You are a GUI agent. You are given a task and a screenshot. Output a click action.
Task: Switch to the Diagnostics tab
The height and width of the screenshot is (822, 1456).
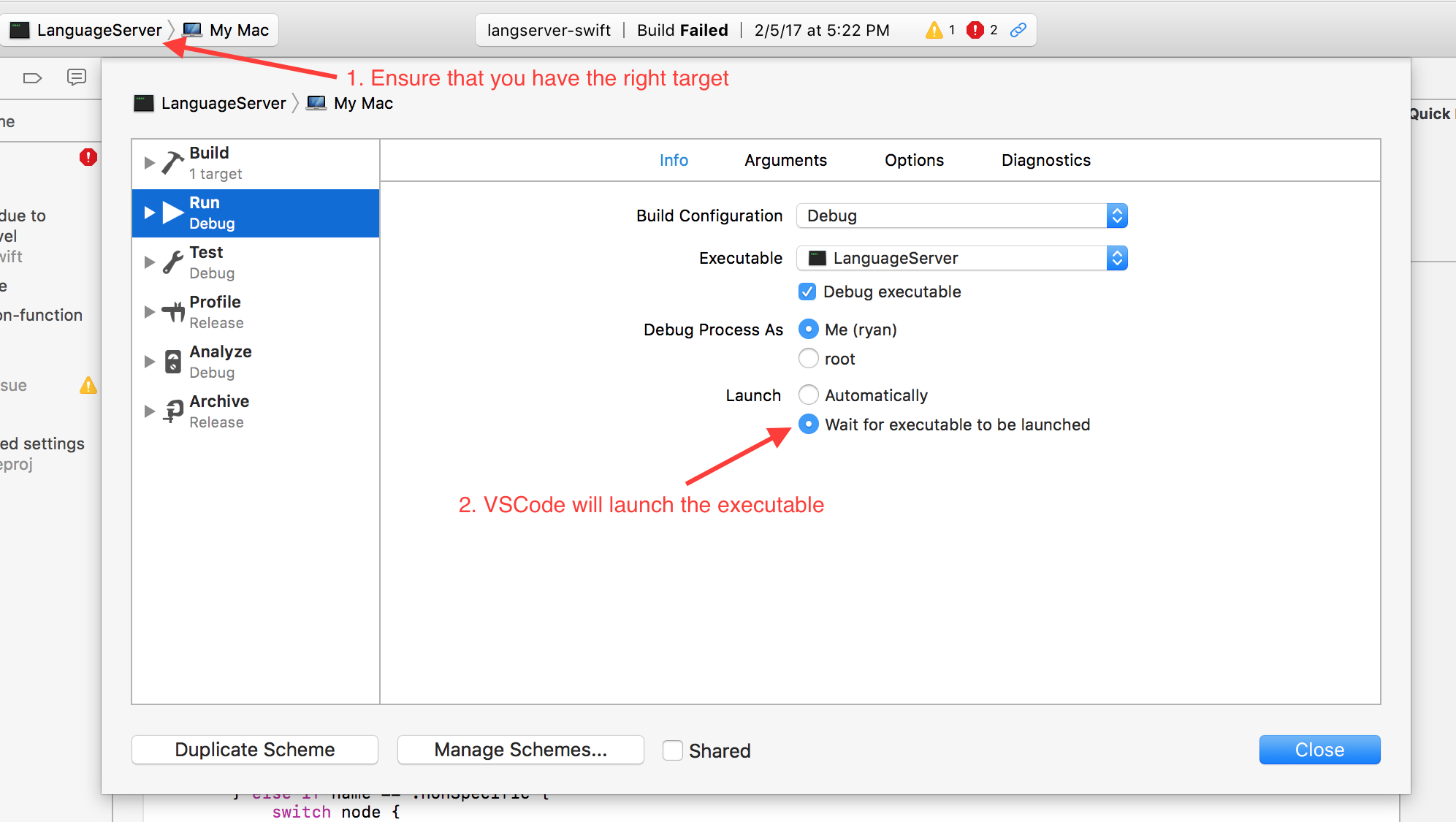click(x=1045, y=160)
